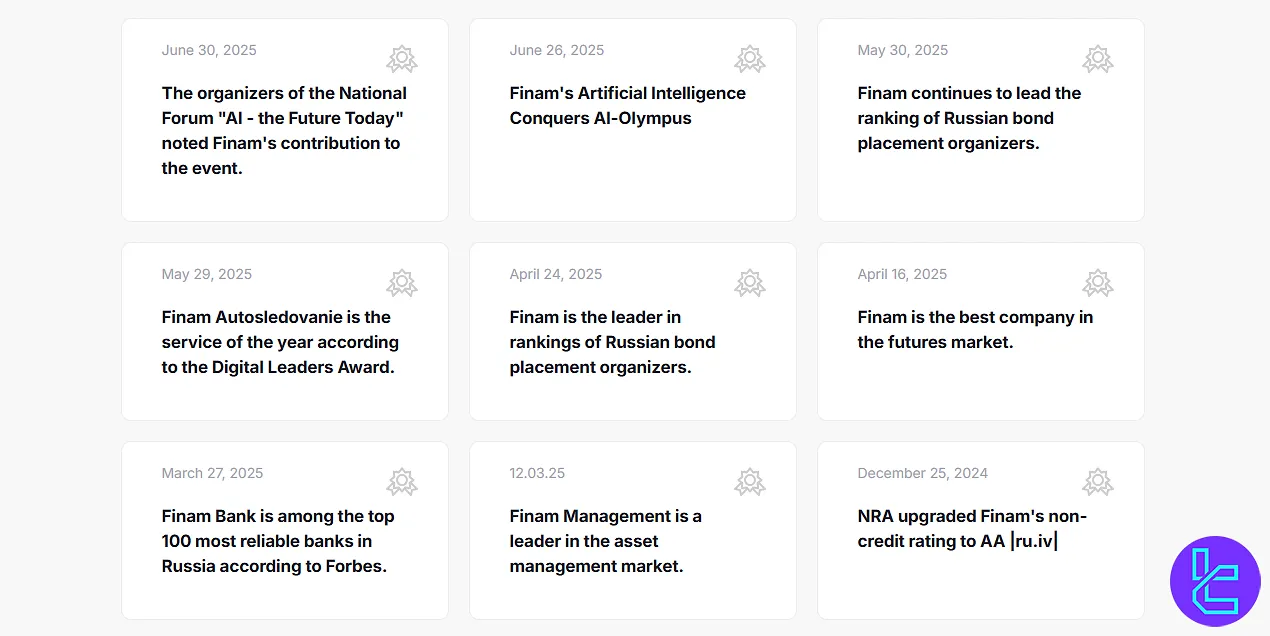Click award badge icon on April 16, 2025 card
Screen dimensions: 1270x636
click(1098, 283)
